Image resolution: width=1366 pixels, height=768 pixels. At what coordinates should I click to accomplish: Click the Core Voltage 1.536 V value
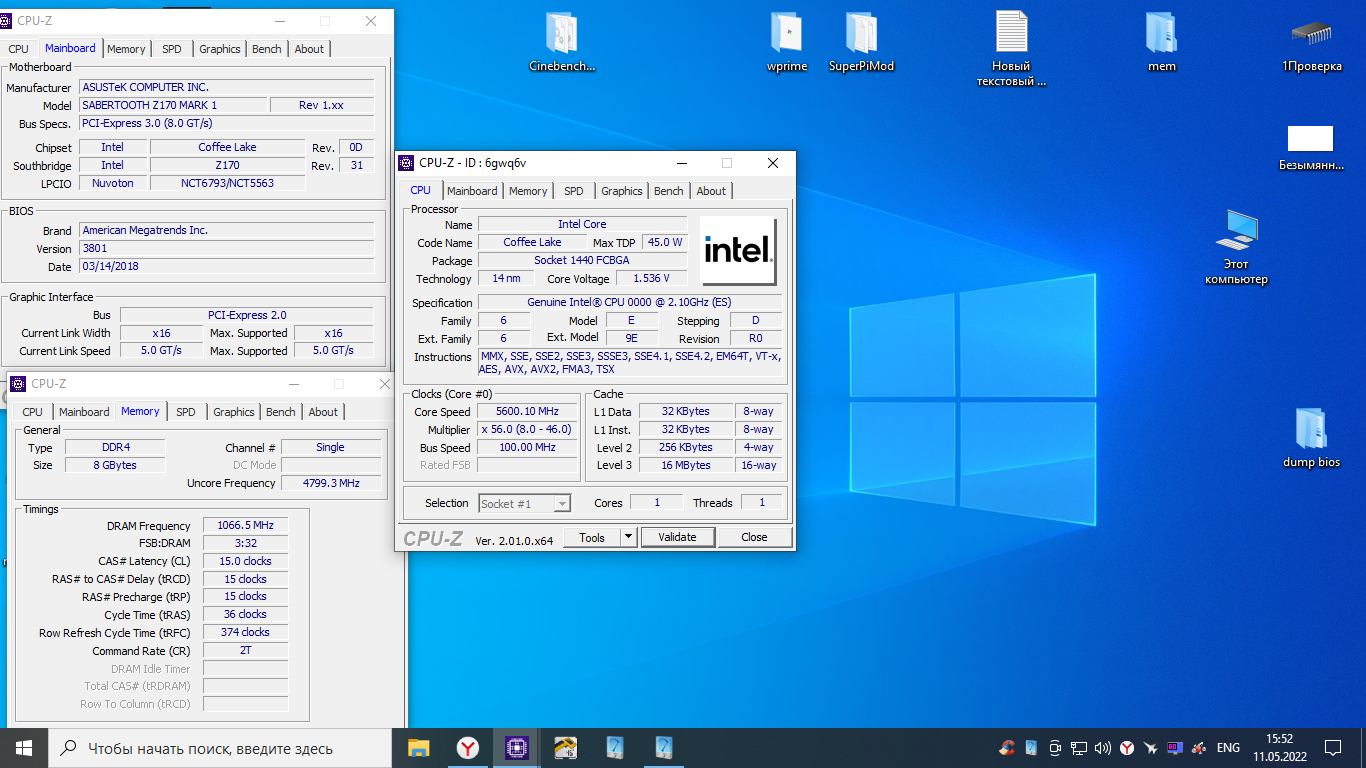click(x=651, y=278)
